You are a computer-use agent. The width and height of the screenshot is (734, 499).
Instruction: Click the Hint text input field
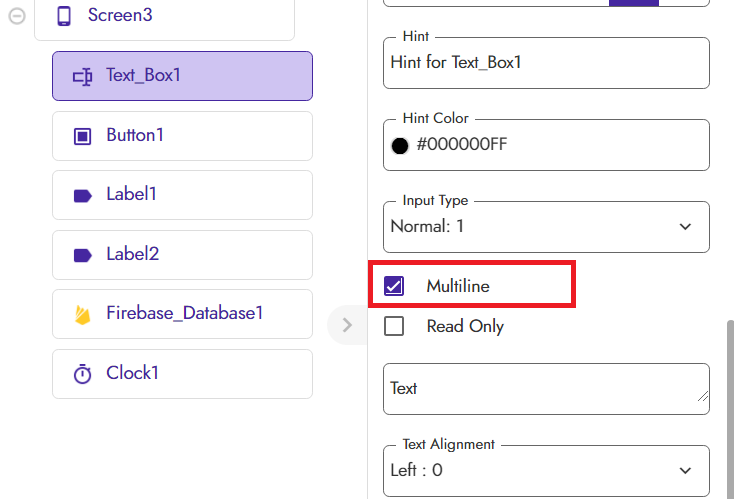tap(546, 63)
